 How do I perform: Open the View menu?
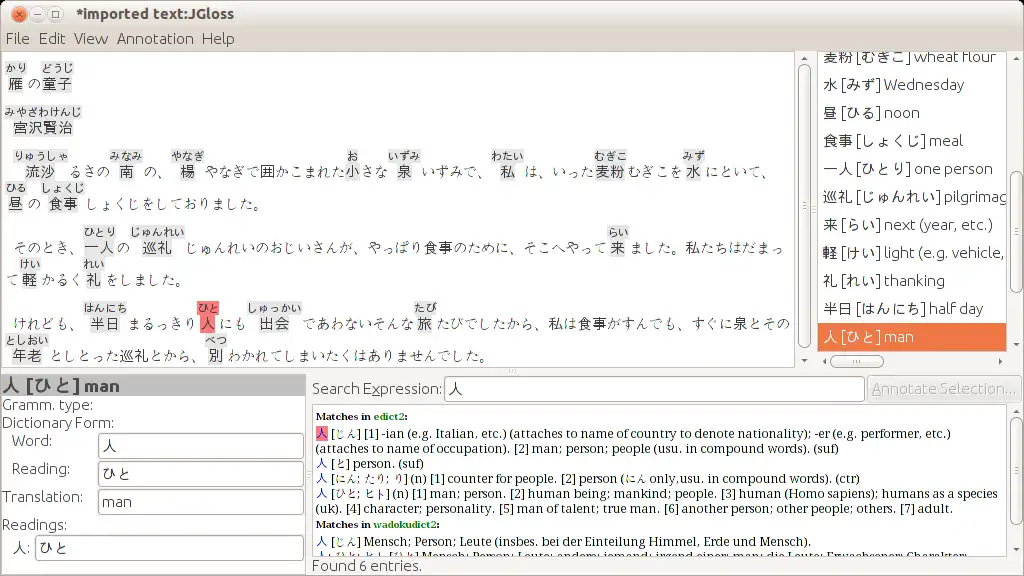[91, 39]
